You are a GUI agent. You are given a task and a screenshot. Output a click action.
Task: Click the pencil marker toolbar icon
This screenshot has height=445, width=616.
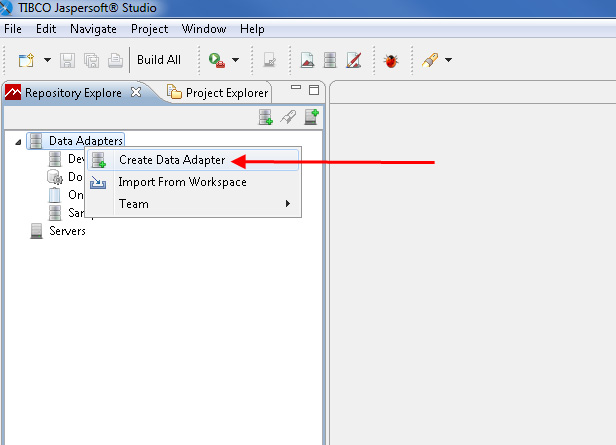point(429,60)
